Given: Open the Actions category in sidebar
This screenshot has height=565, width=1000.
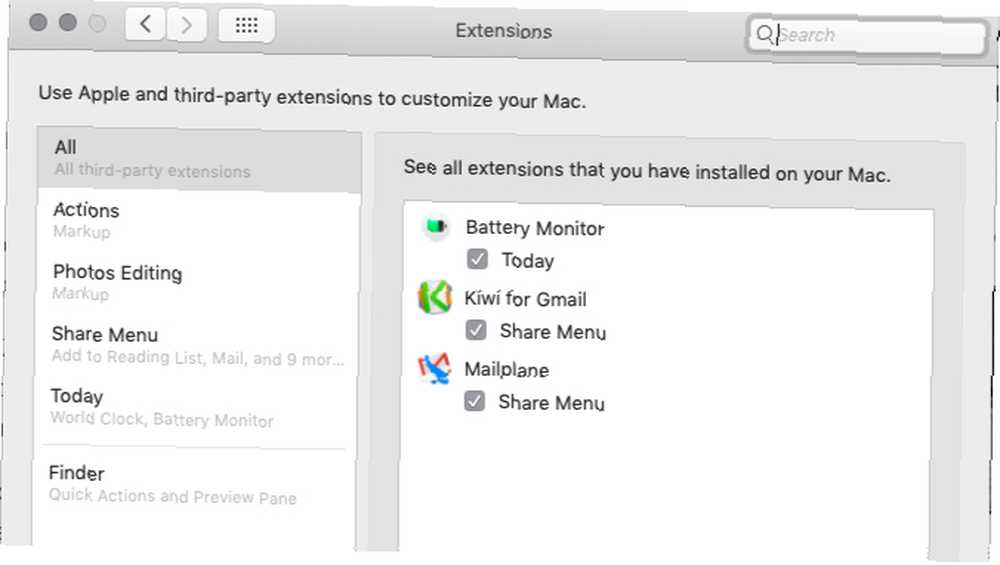Looking at the screenshot, I should [199, 221].
